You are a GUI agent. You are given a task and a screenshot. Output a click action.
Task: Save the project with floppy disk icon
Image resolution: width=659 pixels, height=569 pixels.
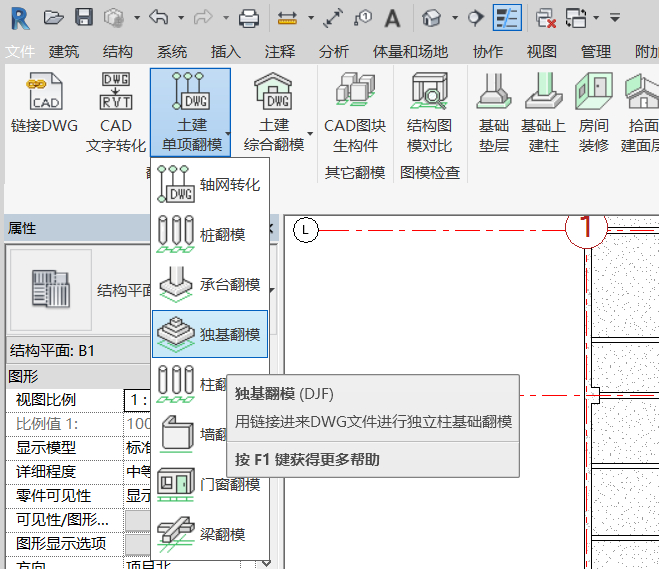point(84,17)
